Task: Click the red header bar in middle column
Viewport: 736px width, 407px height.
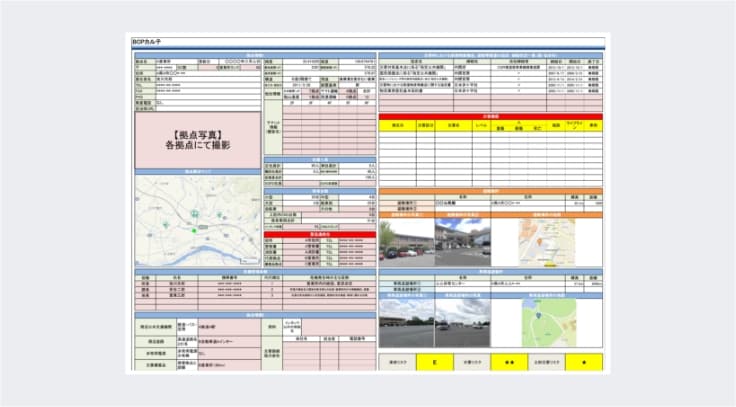Action: 320,234
